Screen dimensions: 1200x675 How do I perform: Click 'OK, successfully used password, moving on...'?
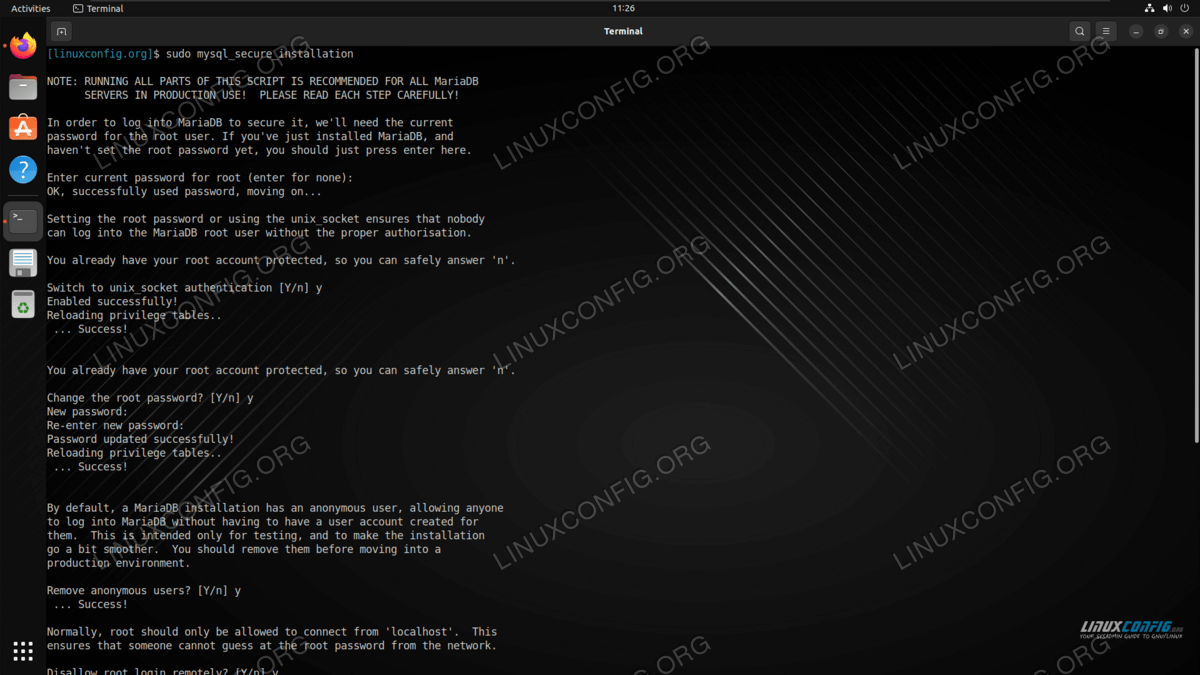pyautogui.click(x=185, y=192)
